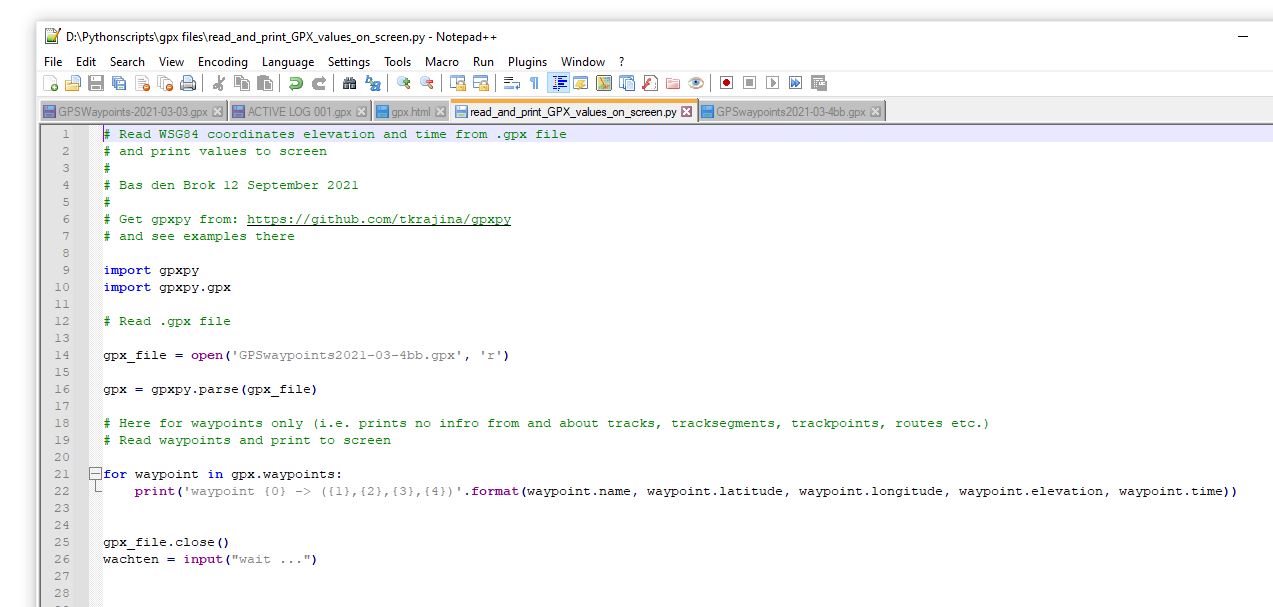
Task: Click the Print toolbar icon
Action: (x=188, y=83)
